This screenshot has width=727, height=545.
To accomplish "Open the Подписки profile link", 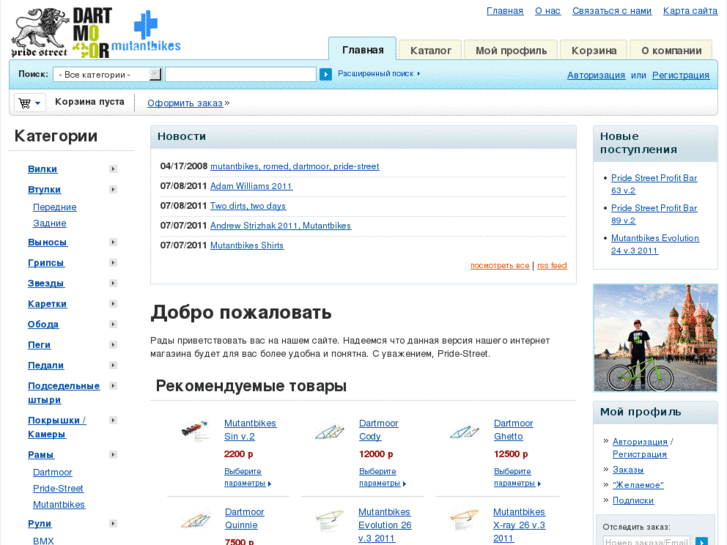I will coord(633,500).
